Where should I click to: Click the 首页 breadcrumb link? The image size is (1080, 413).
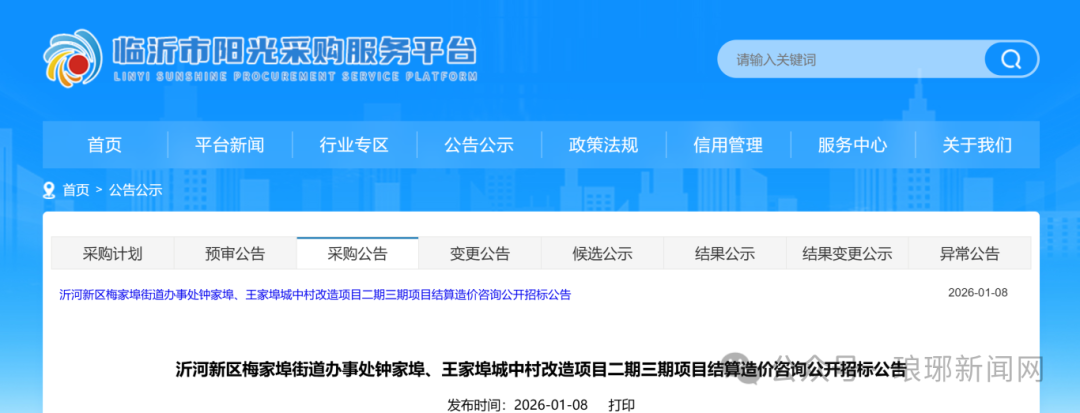[76, 190]
